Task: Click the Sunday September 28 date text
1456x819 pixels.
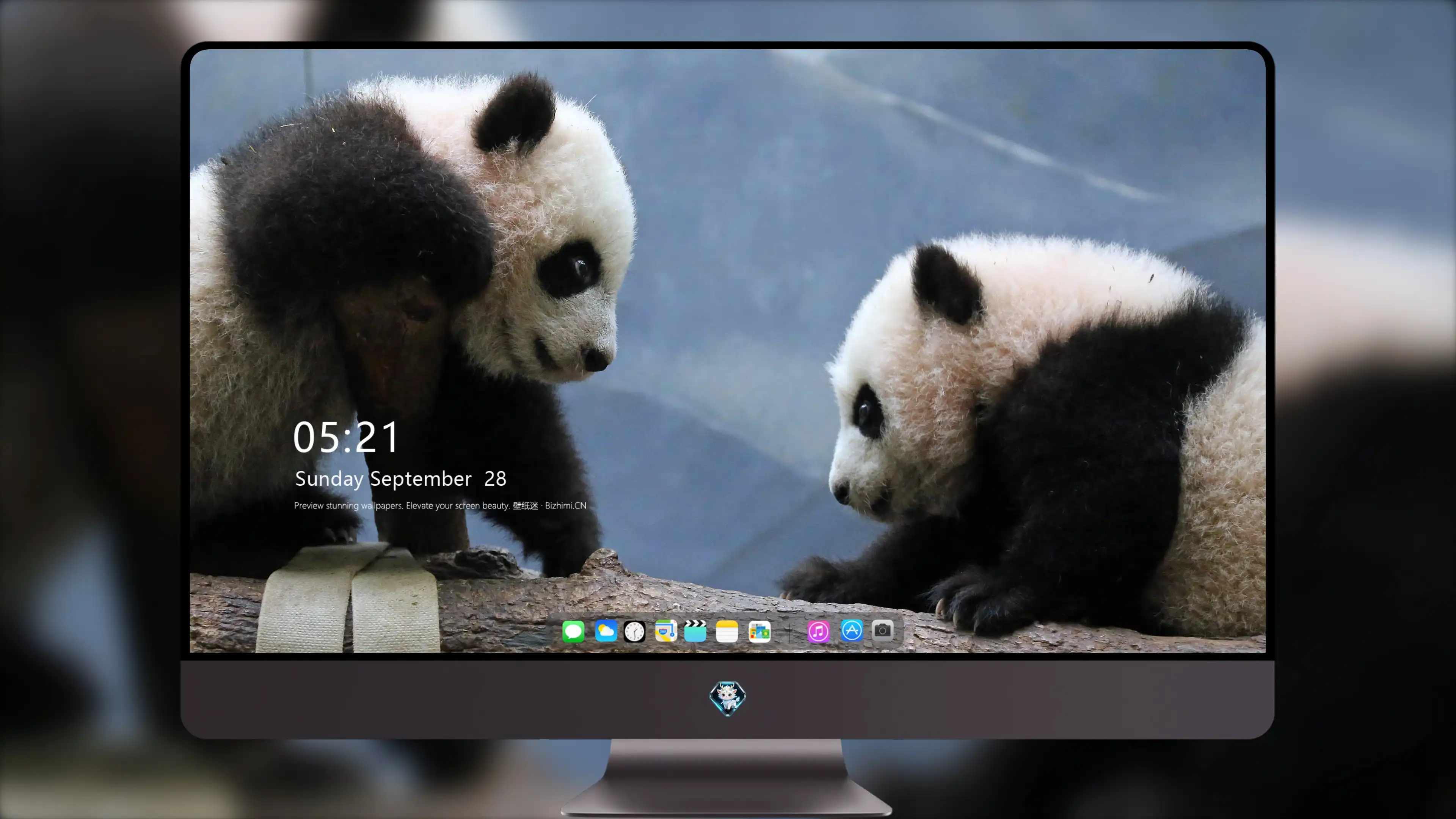Action: coord(401,479)
